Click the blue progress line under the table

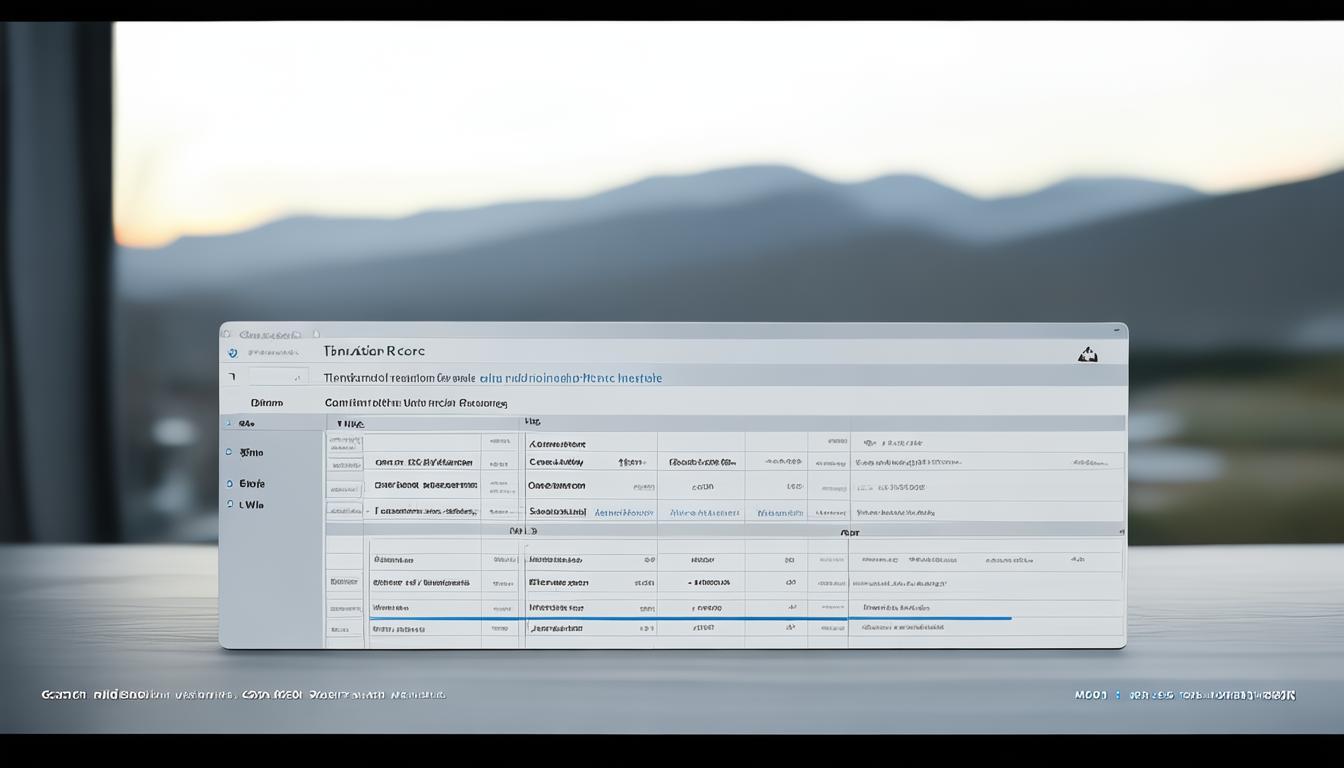(x=690, y=618)
